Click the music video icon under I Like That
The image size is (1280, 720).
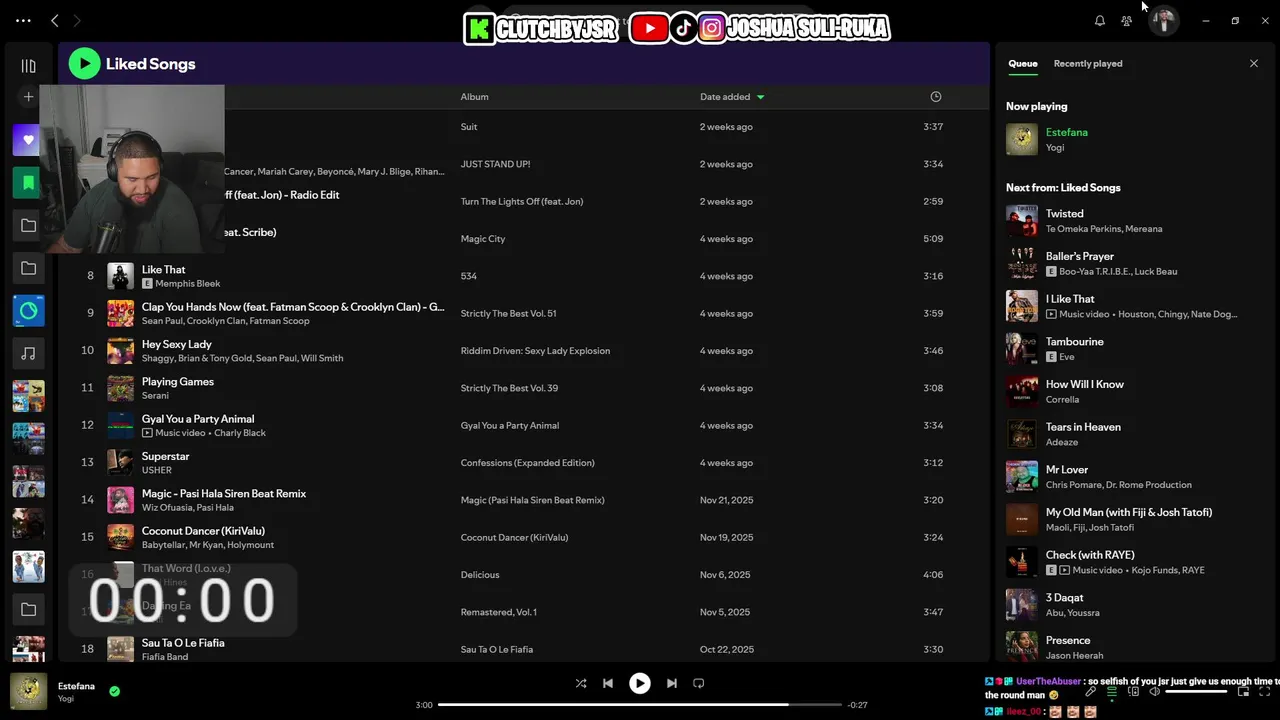[x=1051, y=314]
